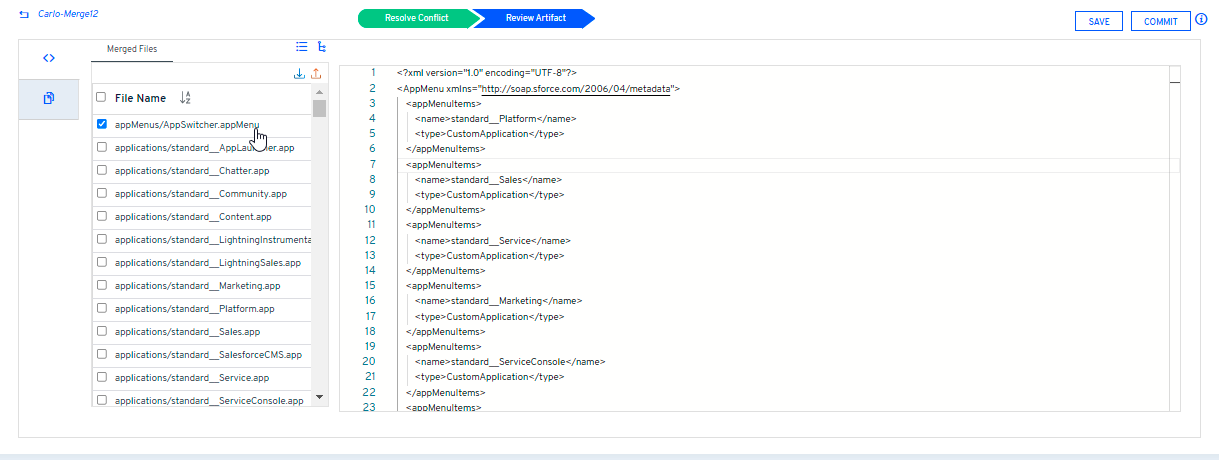Sort files by name A-Z icon
Image resolution: width=1219 pixels, height=460 pixels.
185,98
